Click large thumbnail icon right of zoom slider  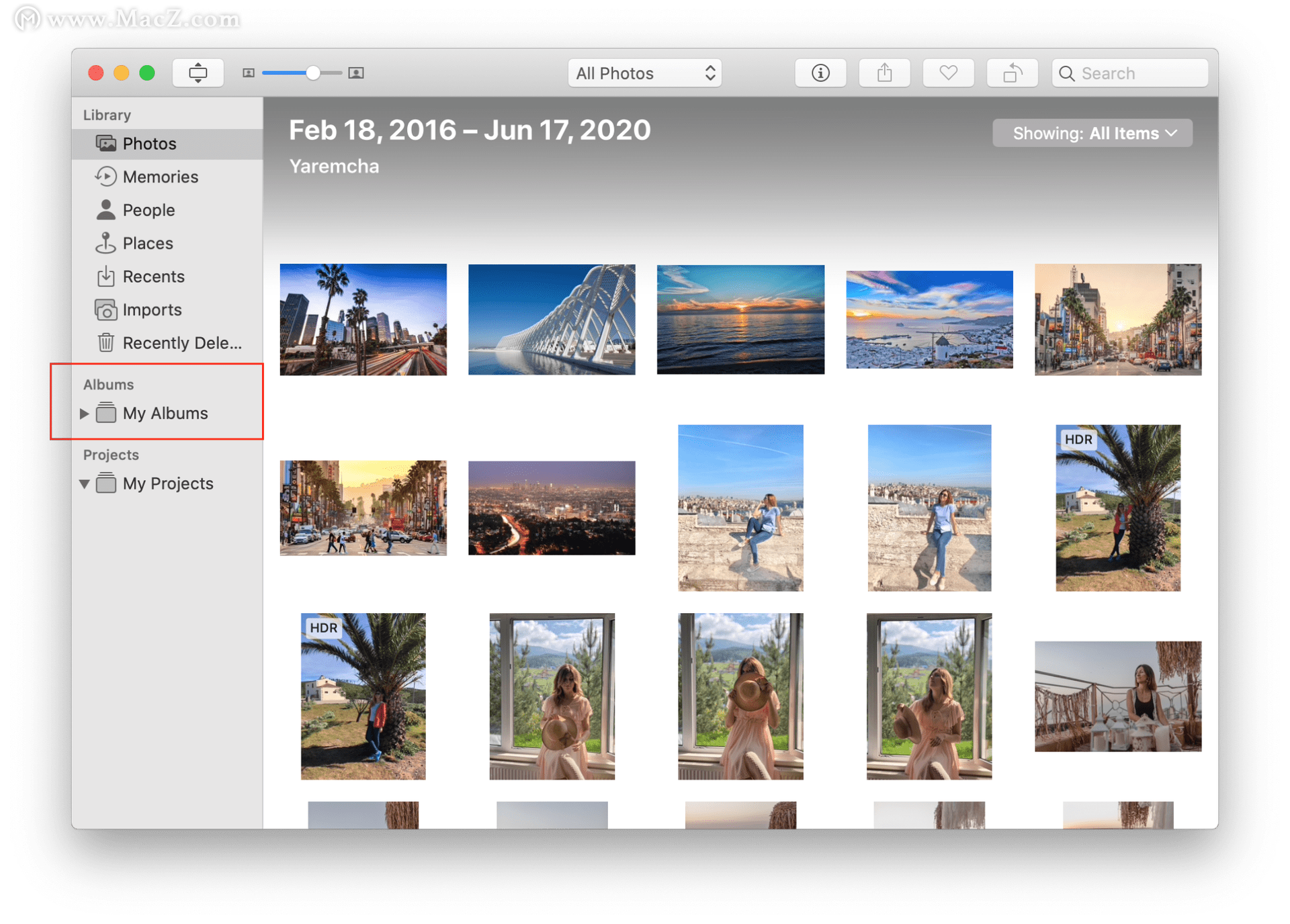click(356, 73)
